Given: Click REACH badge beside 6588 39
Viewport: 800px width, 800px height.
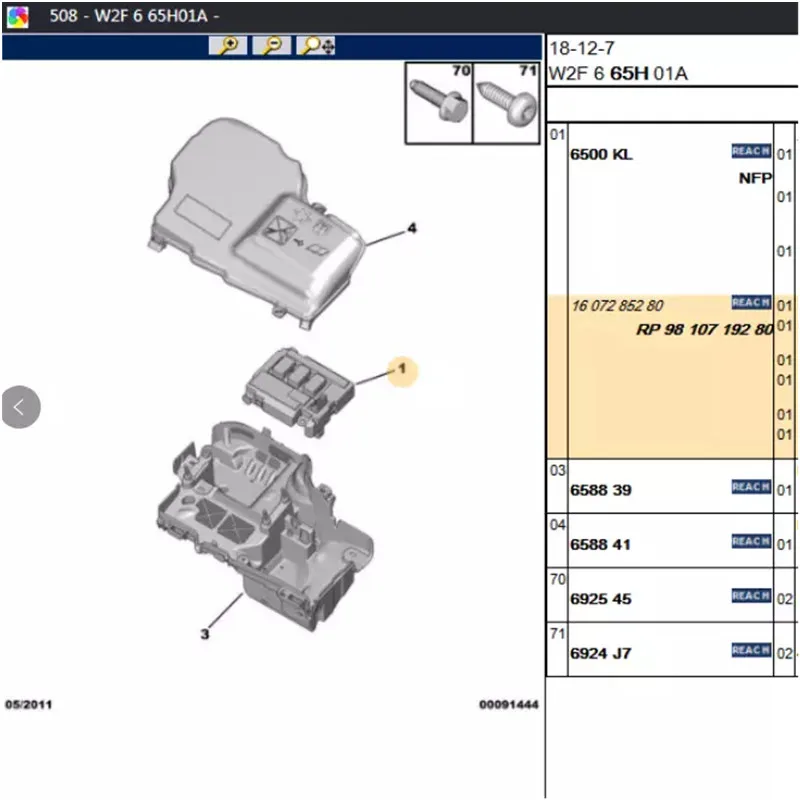Looking at the screenshot, I should pyautogui.click(x=751, y=487).
